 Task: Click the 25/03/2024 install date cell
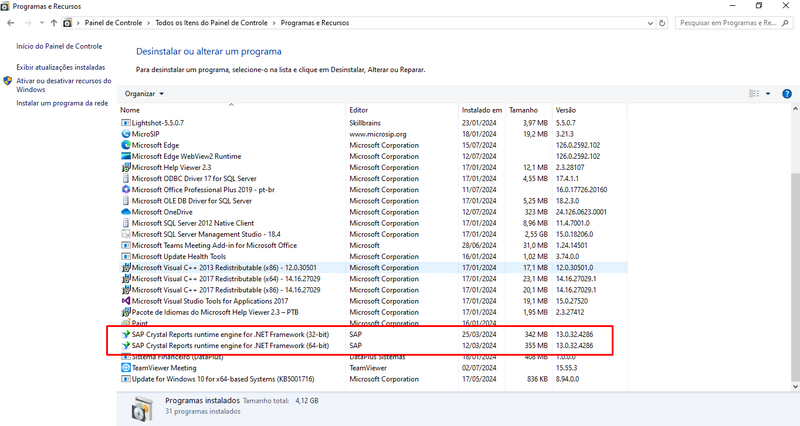pos(479,335)
